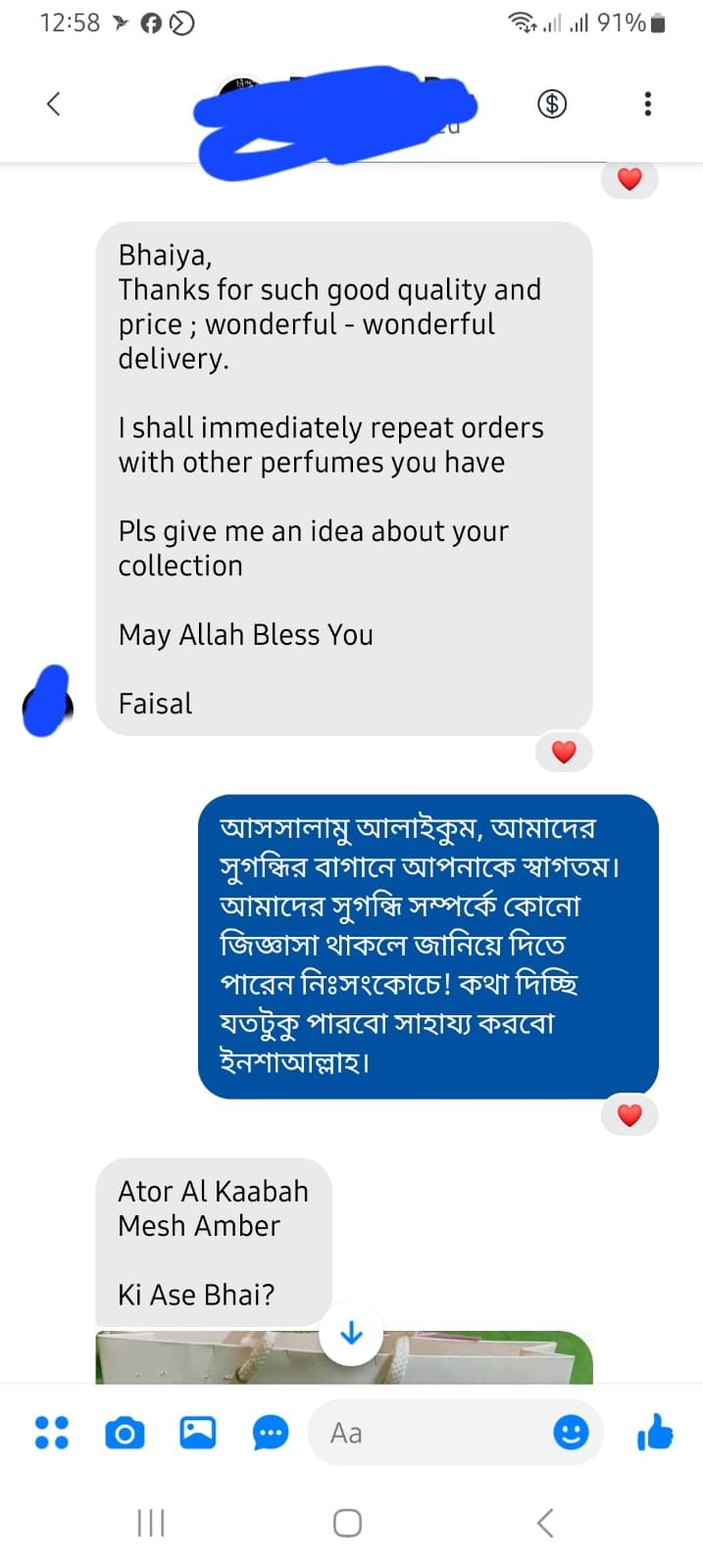The width and height of the screenshot is (703, 1568).
Task: Open the photo gallery icon
Action: click(197, 1433)
